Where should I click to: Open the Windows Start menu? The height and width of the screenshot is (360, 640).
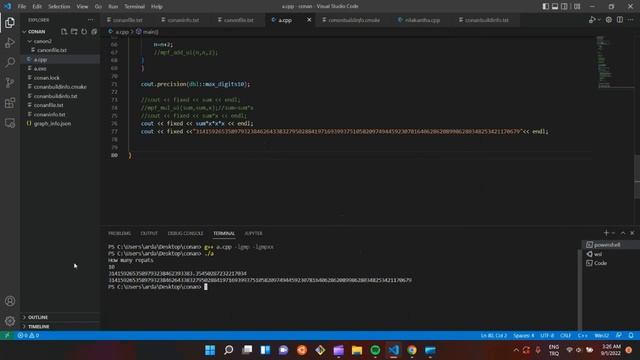[x=210, y=350]
